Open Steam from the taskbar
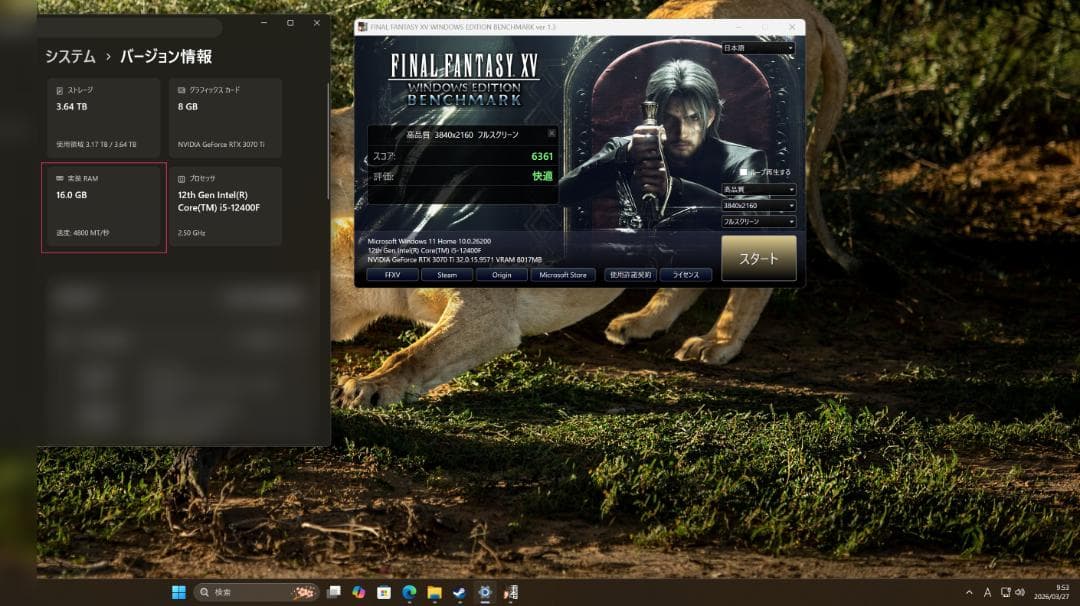This screenshot has height=606, width=1080. tap(459, 592)
